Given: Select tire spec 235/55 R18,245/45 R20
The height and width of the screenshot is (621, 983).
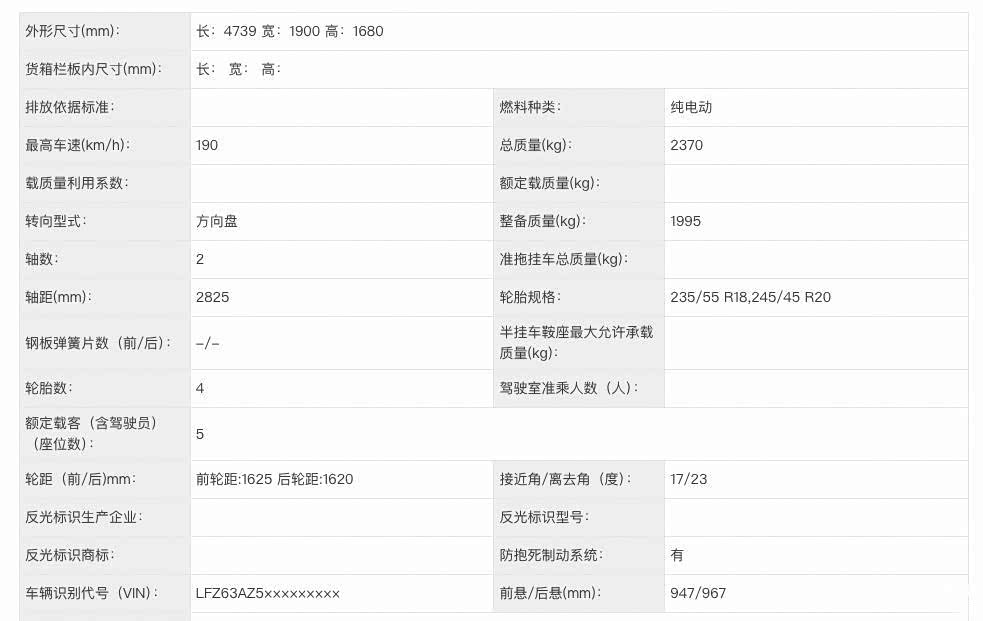Looking at the screenshot, I should 750,297.
